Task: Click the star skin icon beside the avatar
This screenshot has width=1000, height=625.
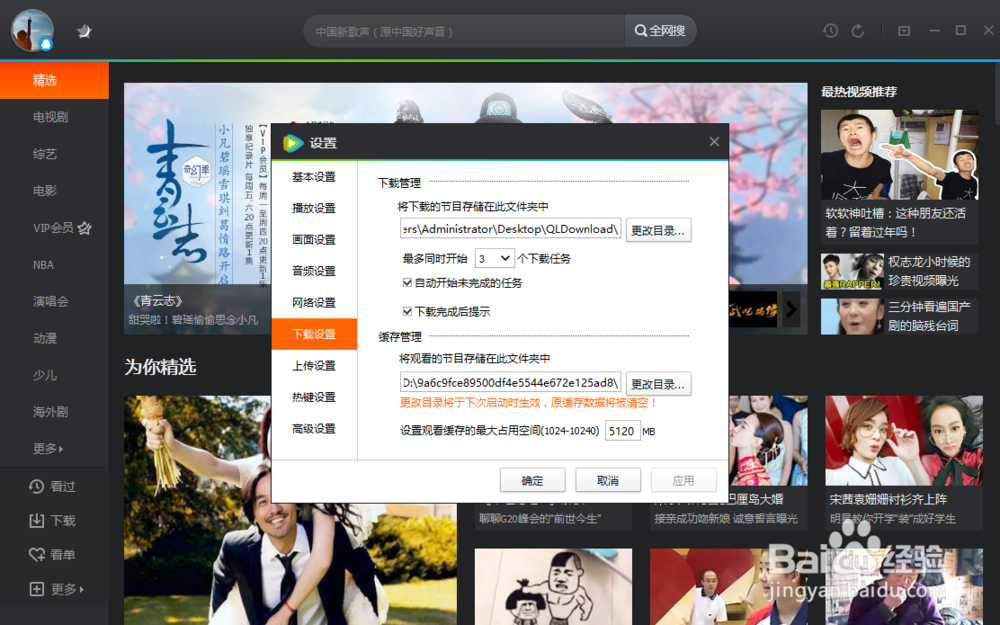Action: pos(84,30)
